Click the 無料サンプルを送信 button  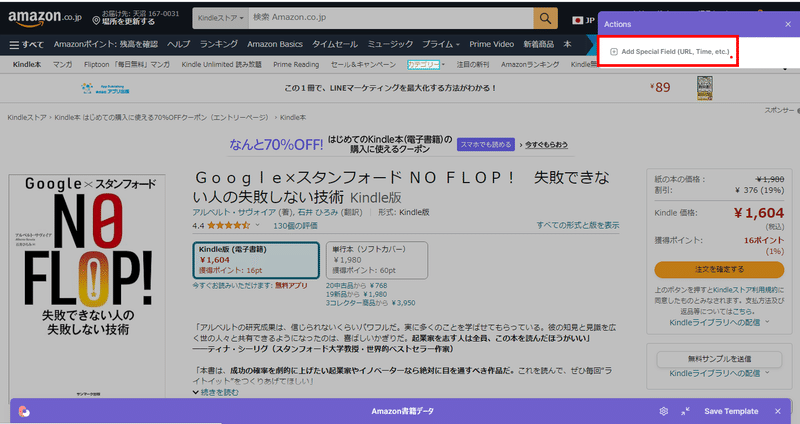[719, 359]
